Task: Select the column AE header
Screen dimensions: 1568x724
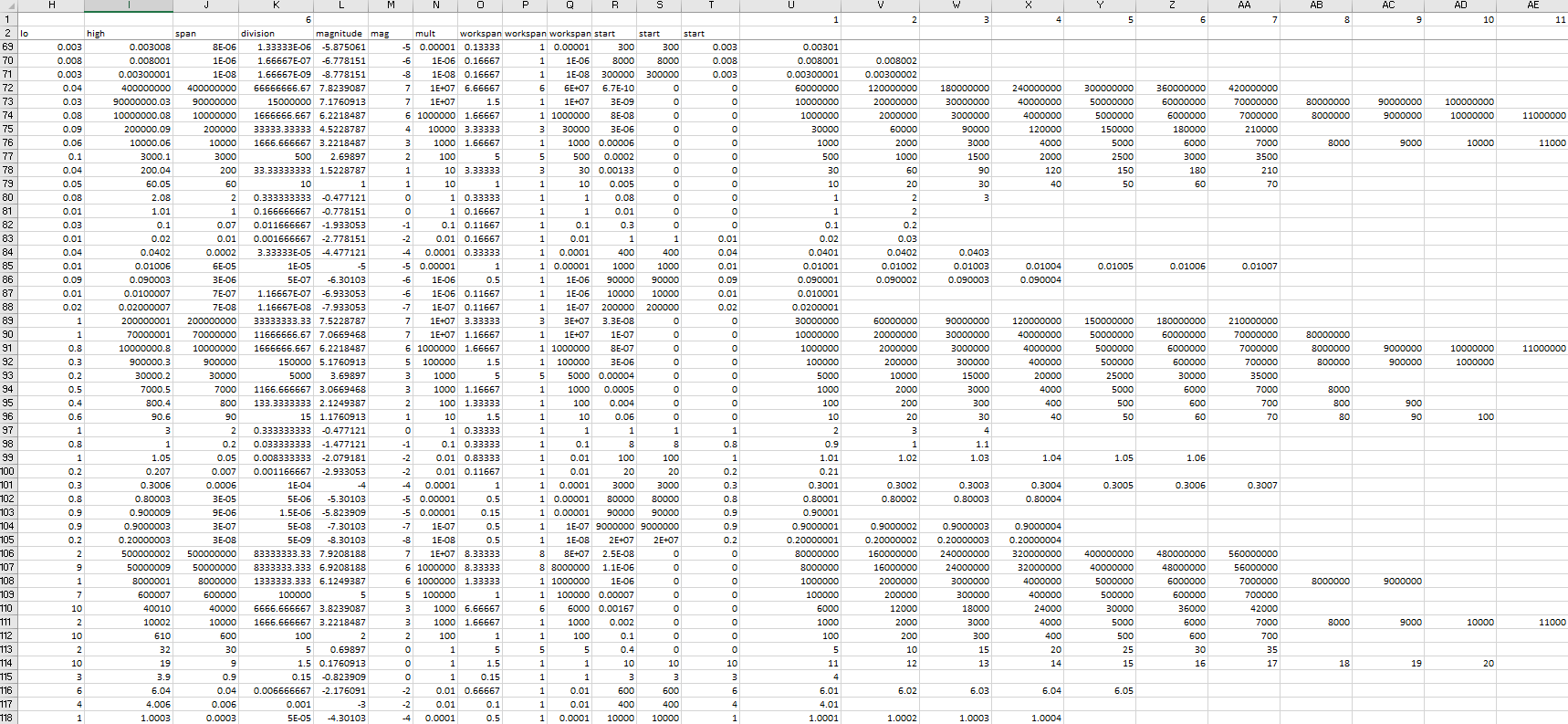Action: (1533, 5)
